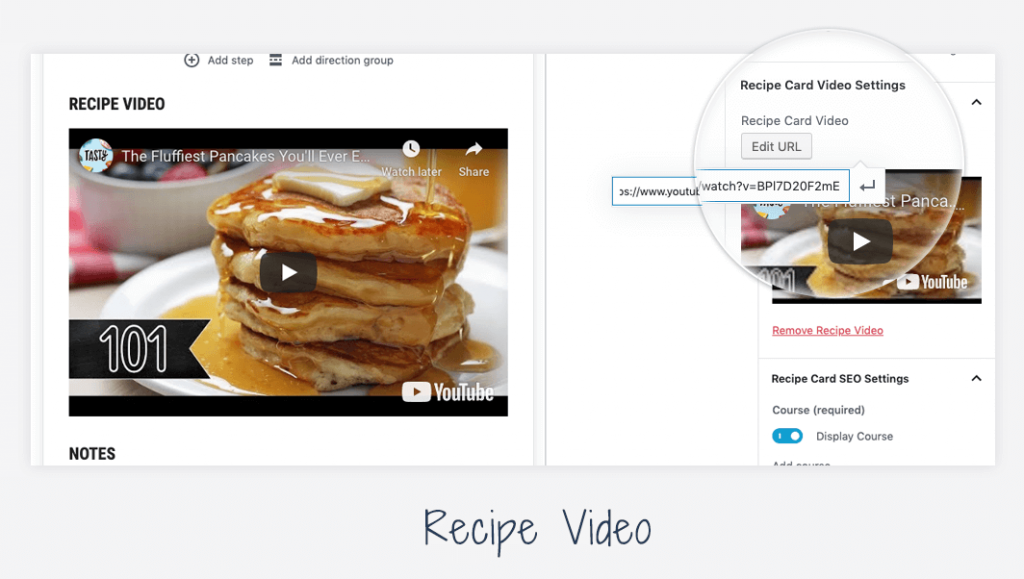Screen dimensions: 1024x579
Task: Click the Add step text
Action: [x=231, y=60]
